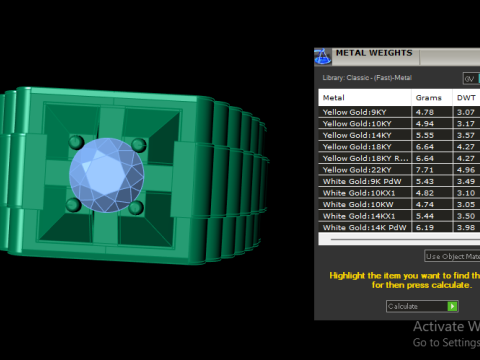Click the METAL WEIGHTS panel title

374,53
